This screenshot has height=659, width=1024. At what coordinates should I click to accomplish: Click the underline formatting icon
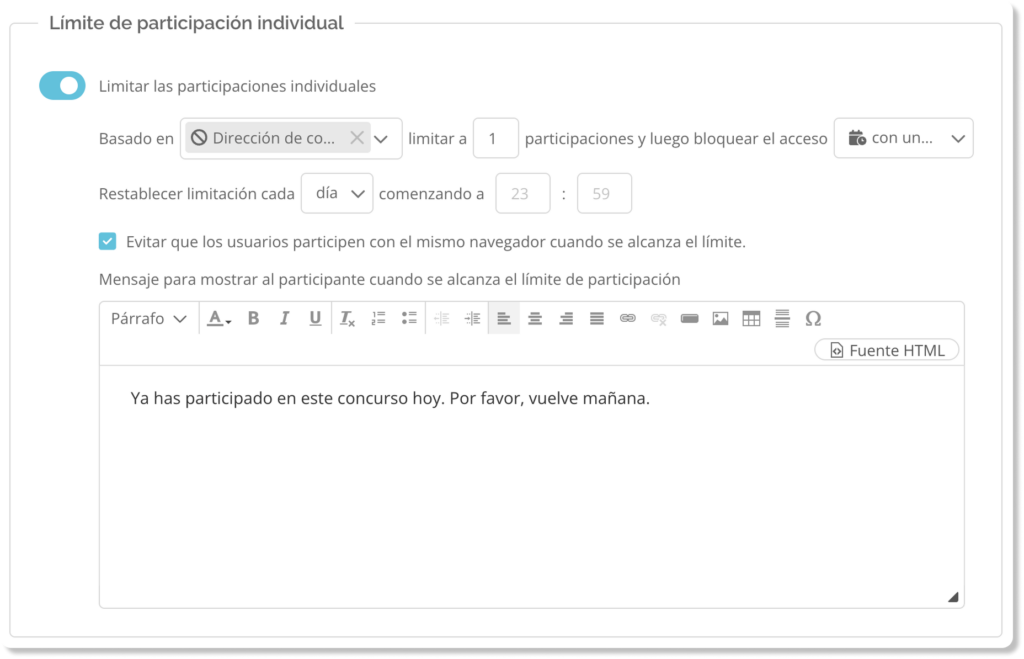point(315,318)
